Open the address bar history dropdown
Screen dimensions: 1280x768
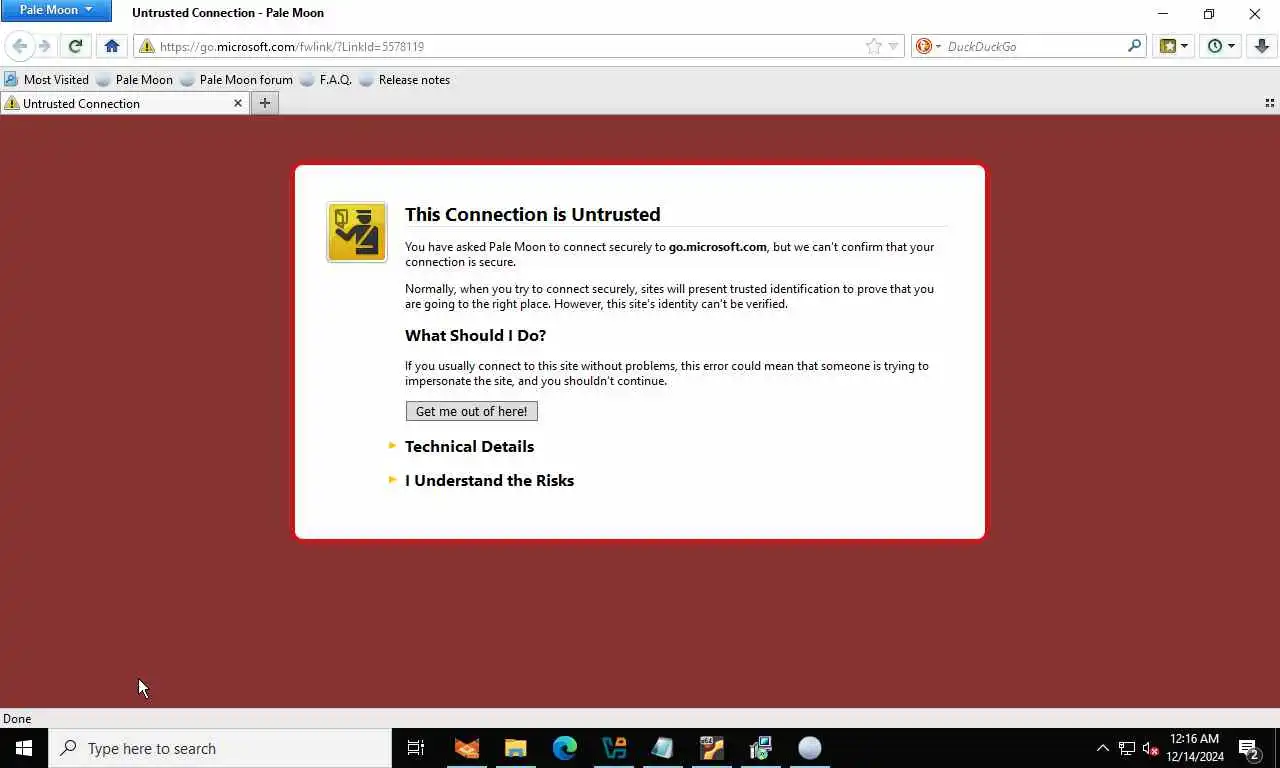(x=894, y=46)
